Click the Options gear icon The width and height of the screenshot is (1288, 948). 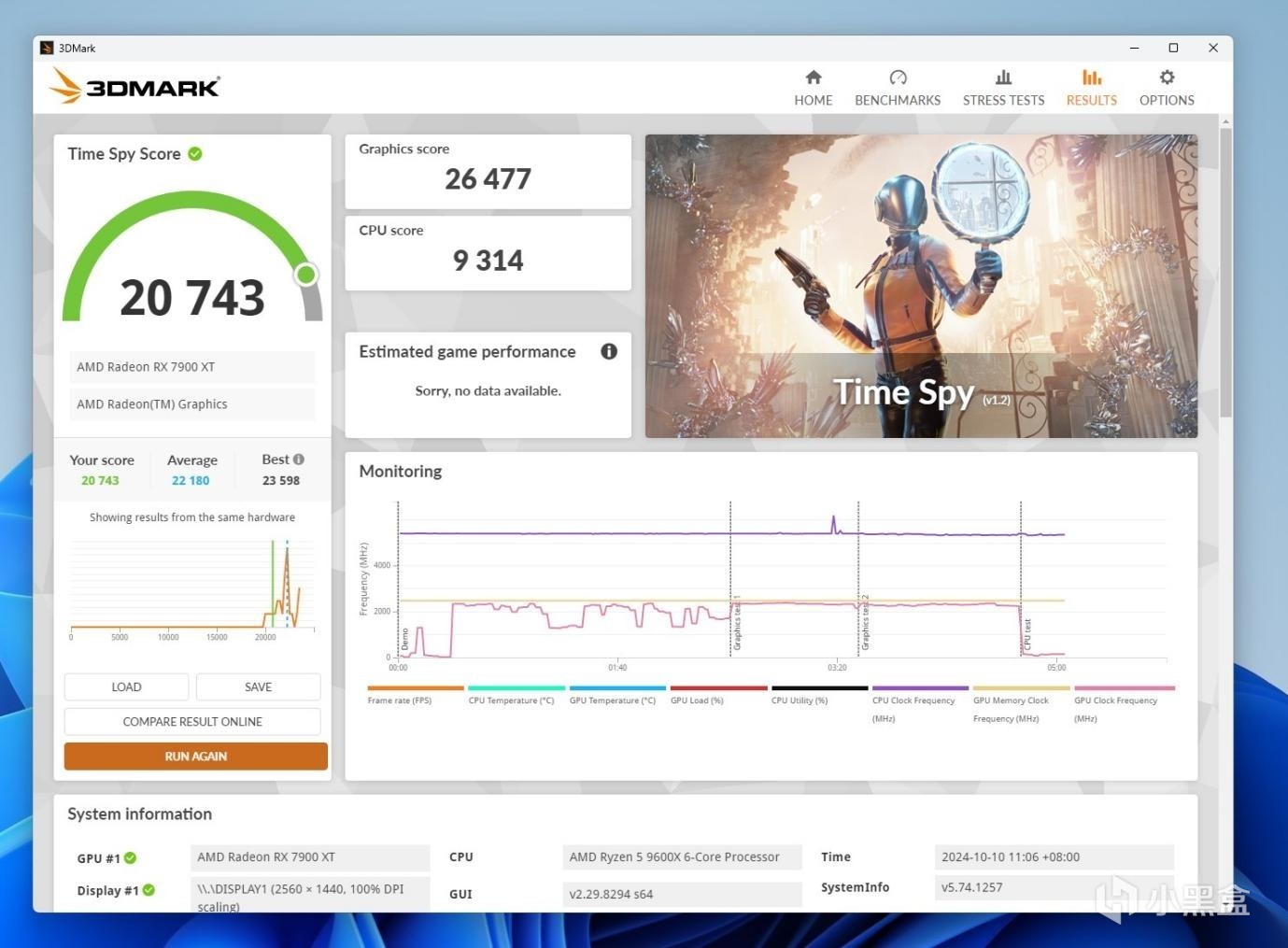[x=1167, y=78]
